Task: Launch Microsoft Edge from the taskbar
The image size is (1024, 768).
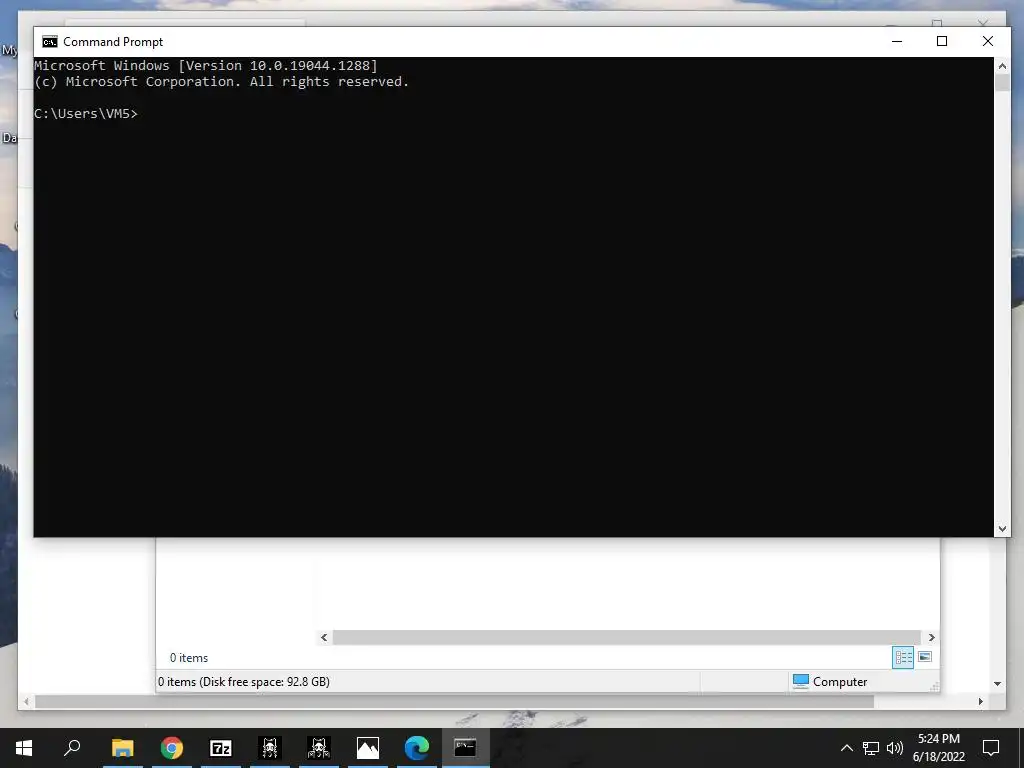Action: (x=417, y=748)
